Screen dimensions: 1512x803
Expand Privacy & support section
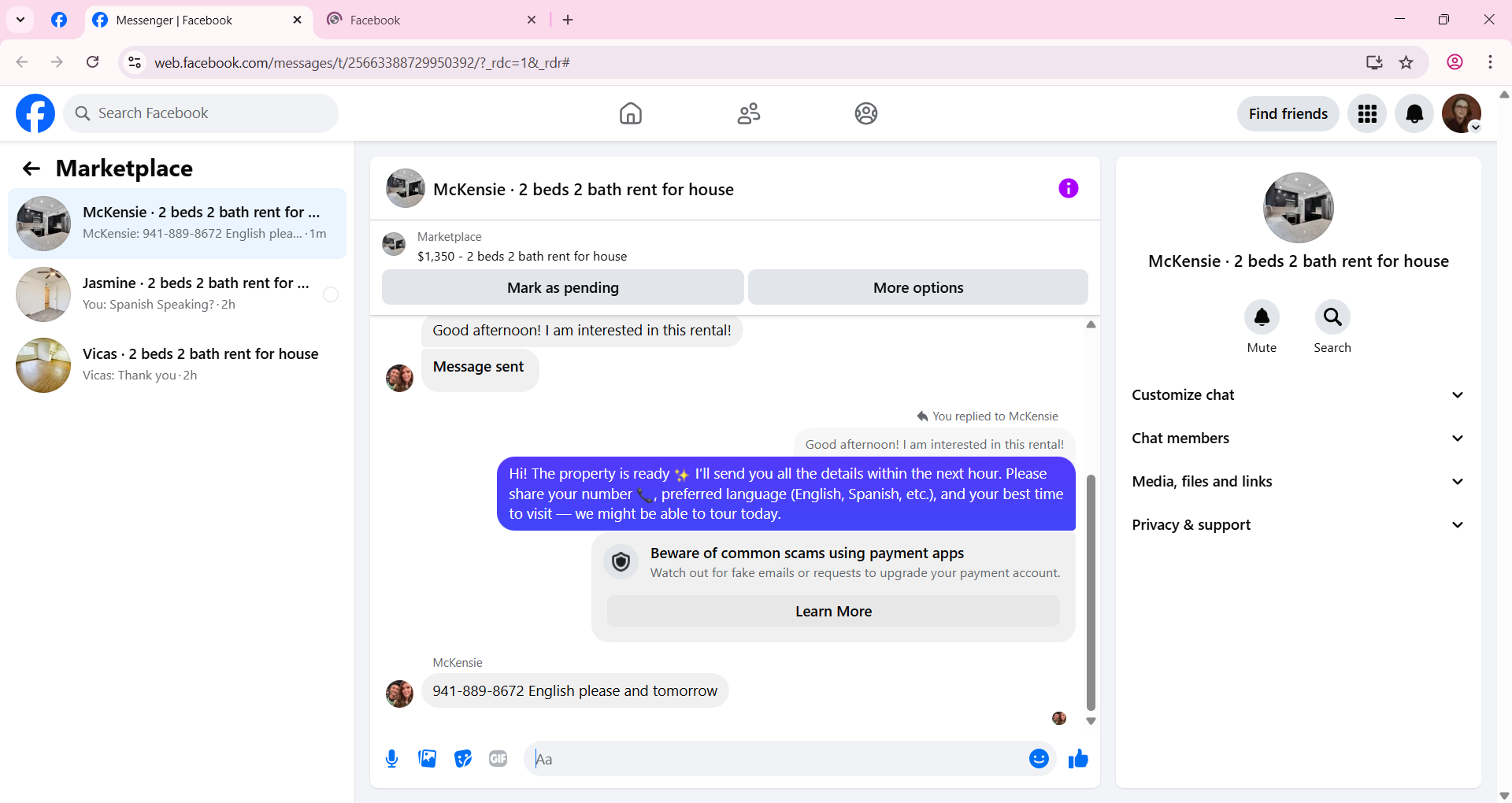tap(1298, 525)
